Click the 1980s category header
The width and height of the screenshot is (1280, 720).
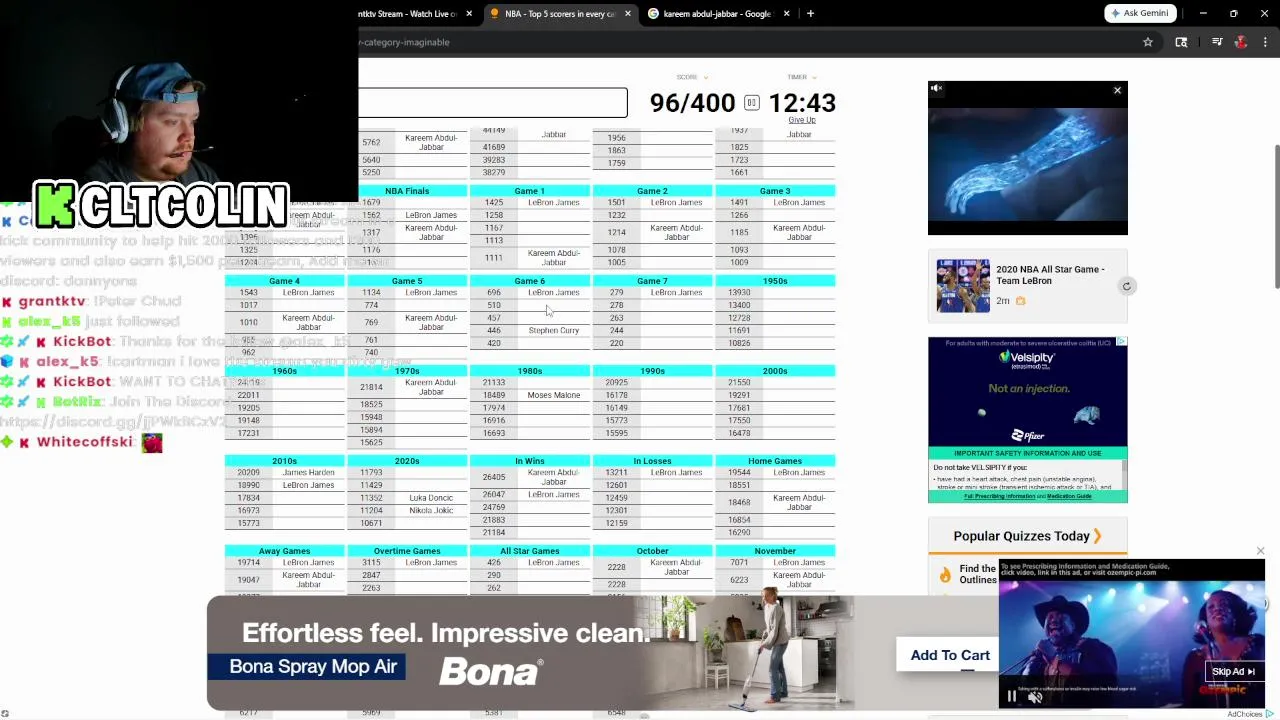(x=530, y=371)
